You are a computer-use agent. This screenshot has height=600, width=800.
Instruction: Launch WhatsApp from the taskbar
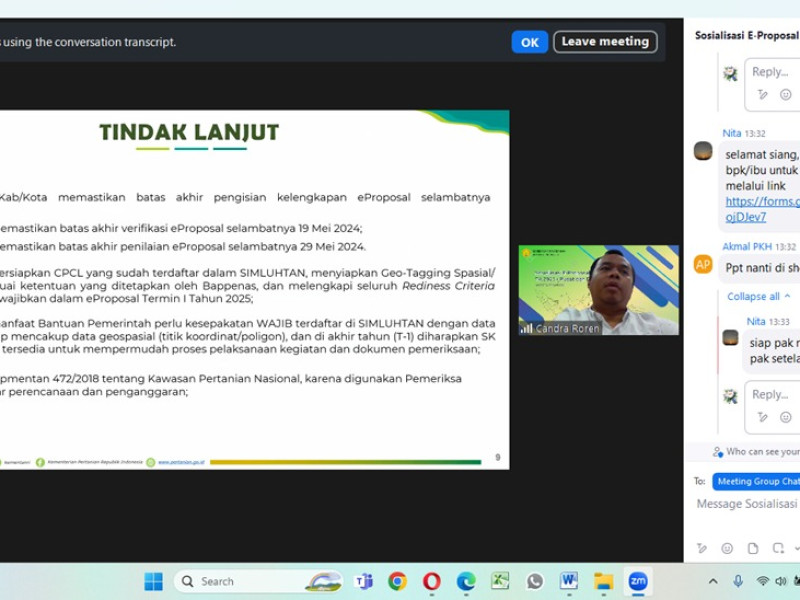534,581
